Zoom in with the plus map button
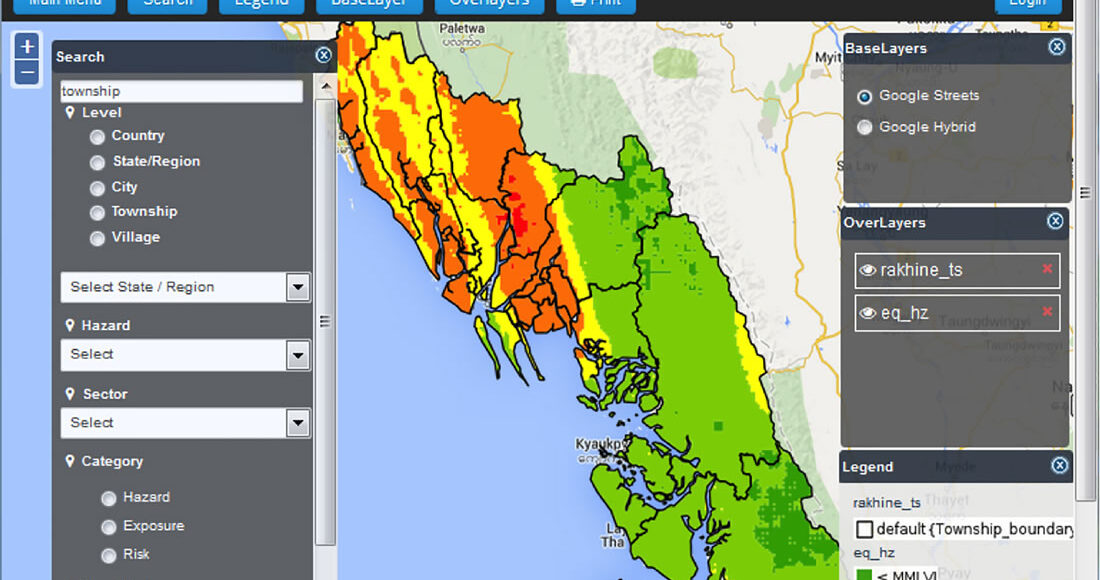 (x=27, y=46)
